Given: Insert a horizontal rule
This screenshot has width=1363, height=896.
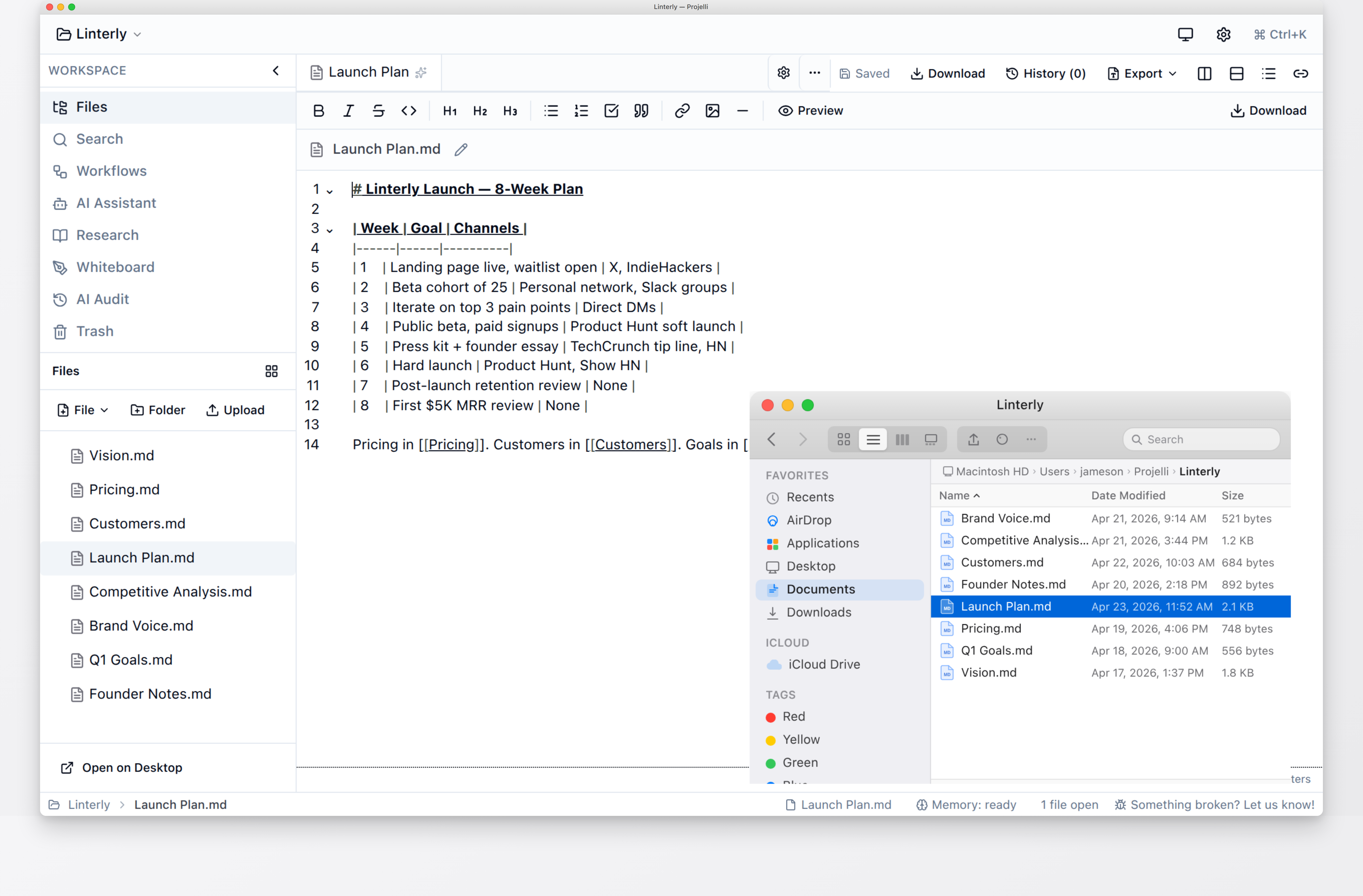Looking at the screenshot, I should 742,110.
